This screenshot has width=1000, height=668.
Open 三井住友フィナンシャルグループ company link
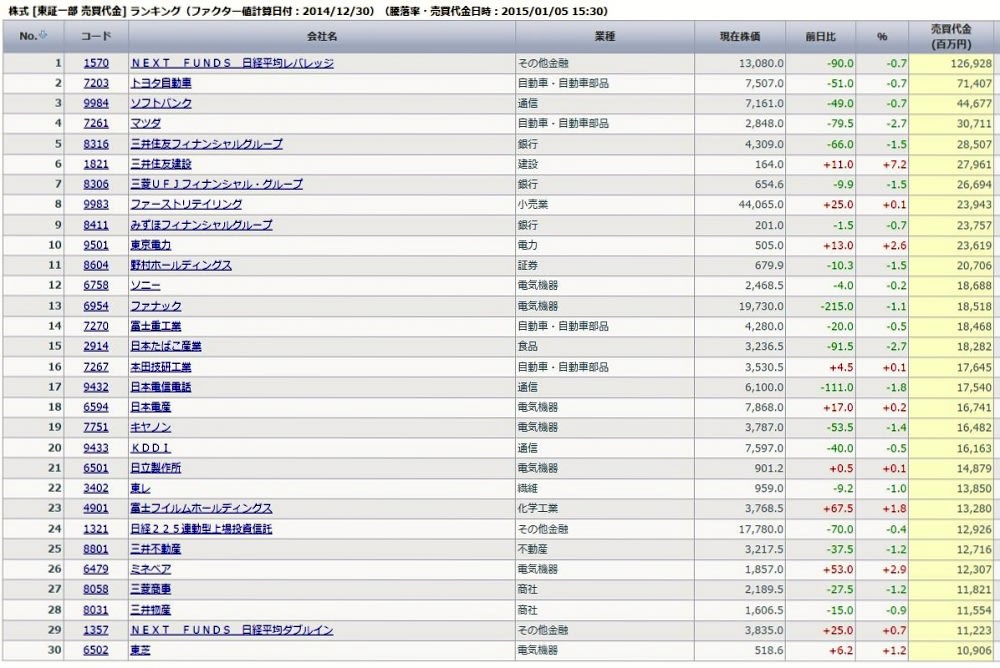pyautogui.click(x=207, y=144)
